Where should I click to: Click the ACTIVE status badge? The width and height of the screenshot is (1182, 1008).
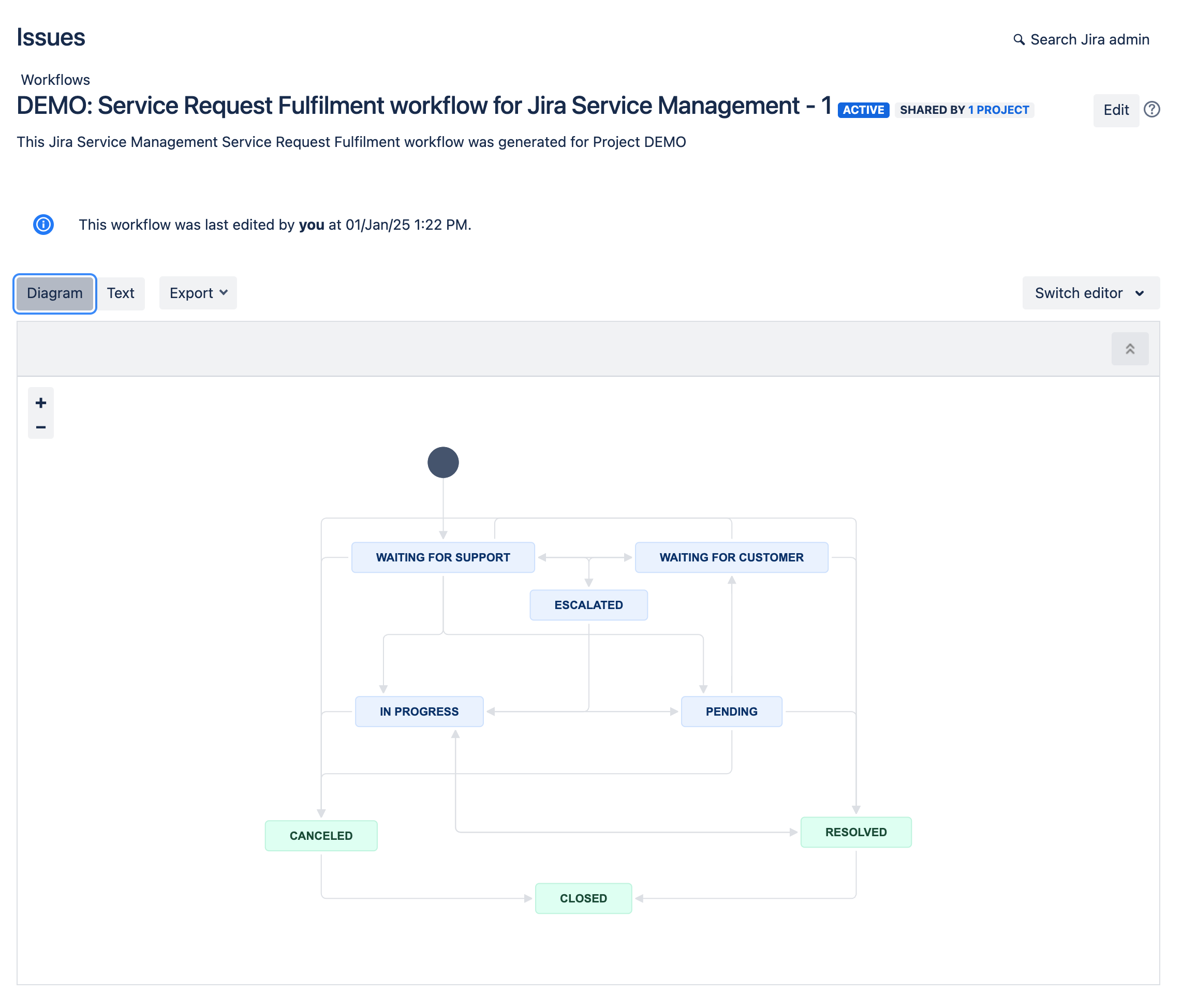point(863,110)
